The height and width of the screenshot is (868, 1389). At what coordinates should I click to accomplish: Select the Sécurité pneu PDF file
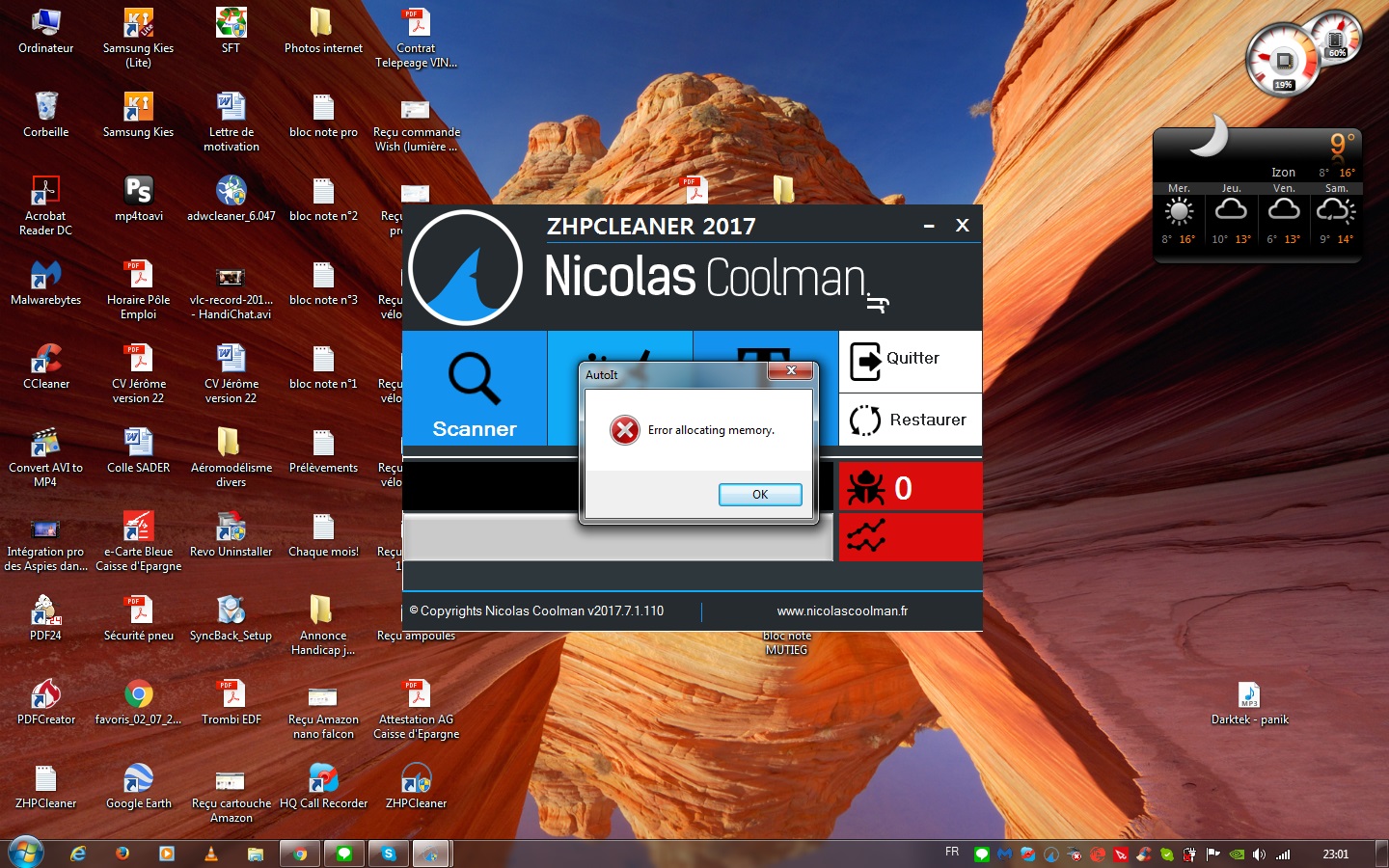pyautogui.click(x=138, y=618)
